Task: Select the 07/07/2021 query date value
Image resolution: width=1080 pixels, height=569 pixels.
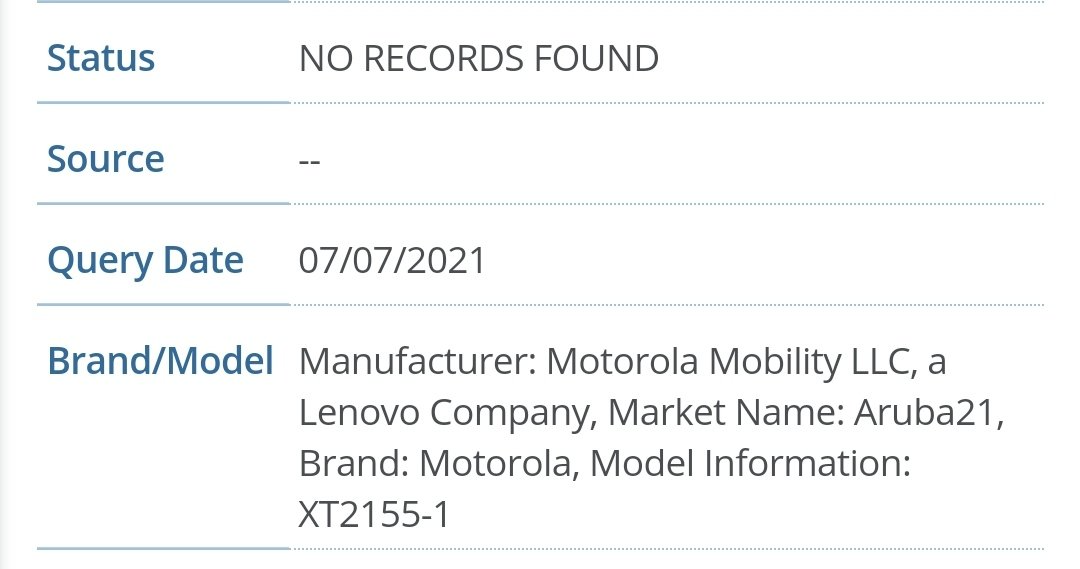Action: tap(392, 261)
